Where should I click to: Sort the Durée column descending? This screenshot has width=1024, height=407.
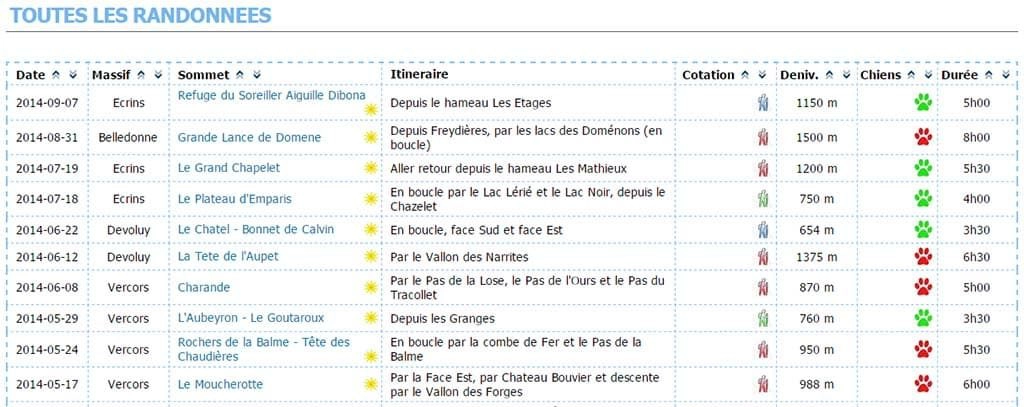[1006, 75]
